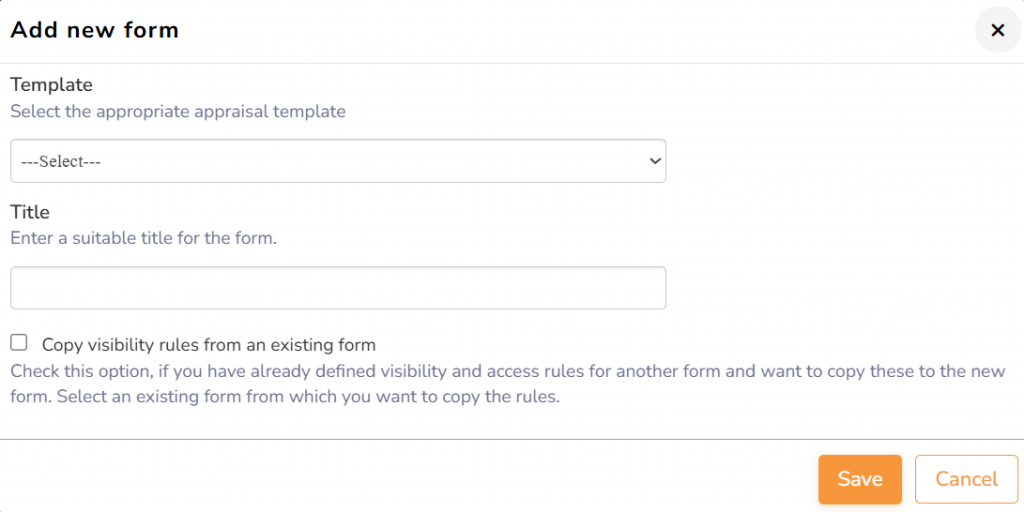The image size is (1024, 512).
Task: Click the X icon in dialog header
Action: point(997,30)
